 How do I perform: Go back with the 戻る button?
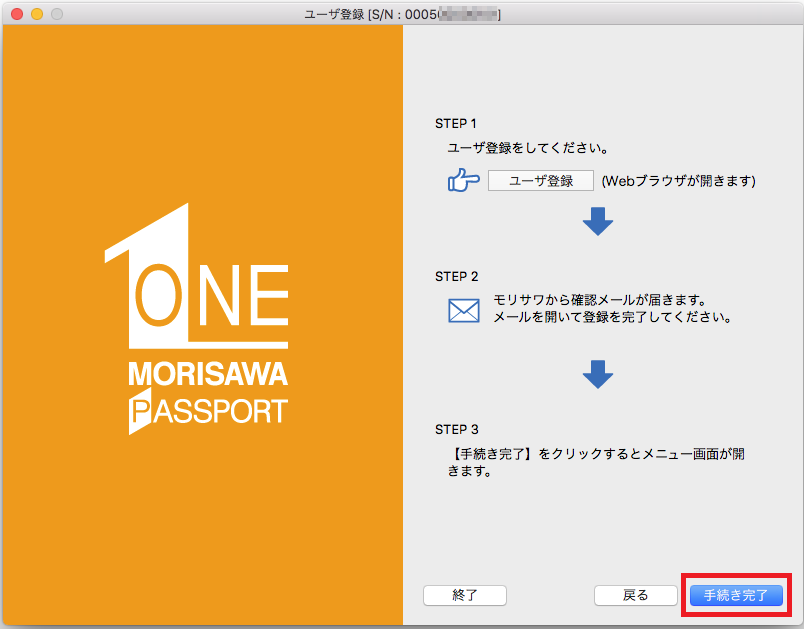tap(636, 595)
